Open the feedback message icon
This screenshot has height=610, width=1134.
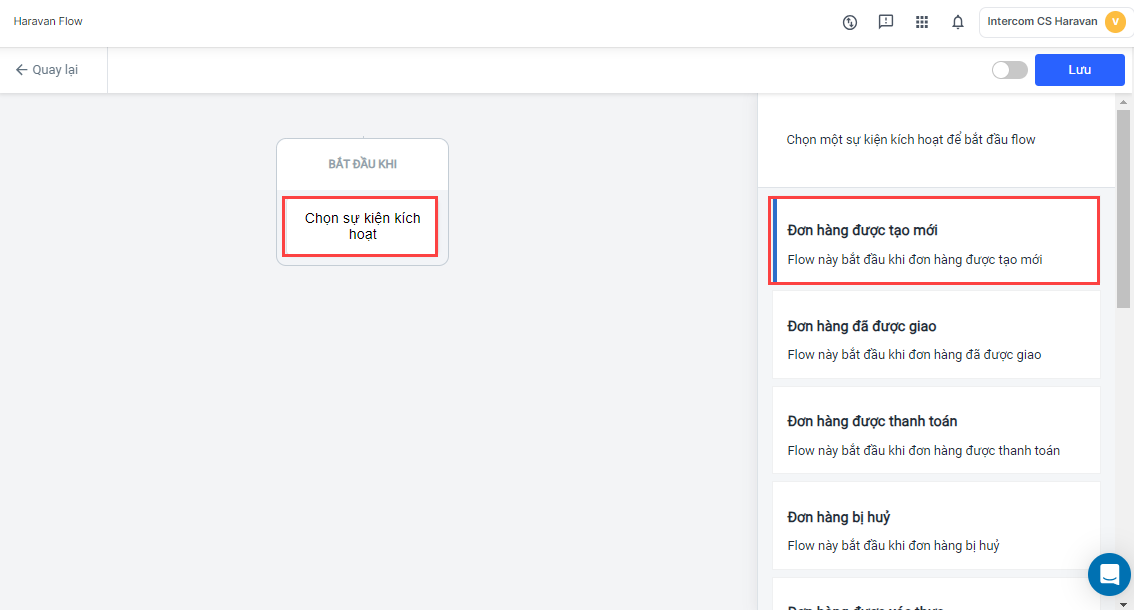[x=885, y=22]
